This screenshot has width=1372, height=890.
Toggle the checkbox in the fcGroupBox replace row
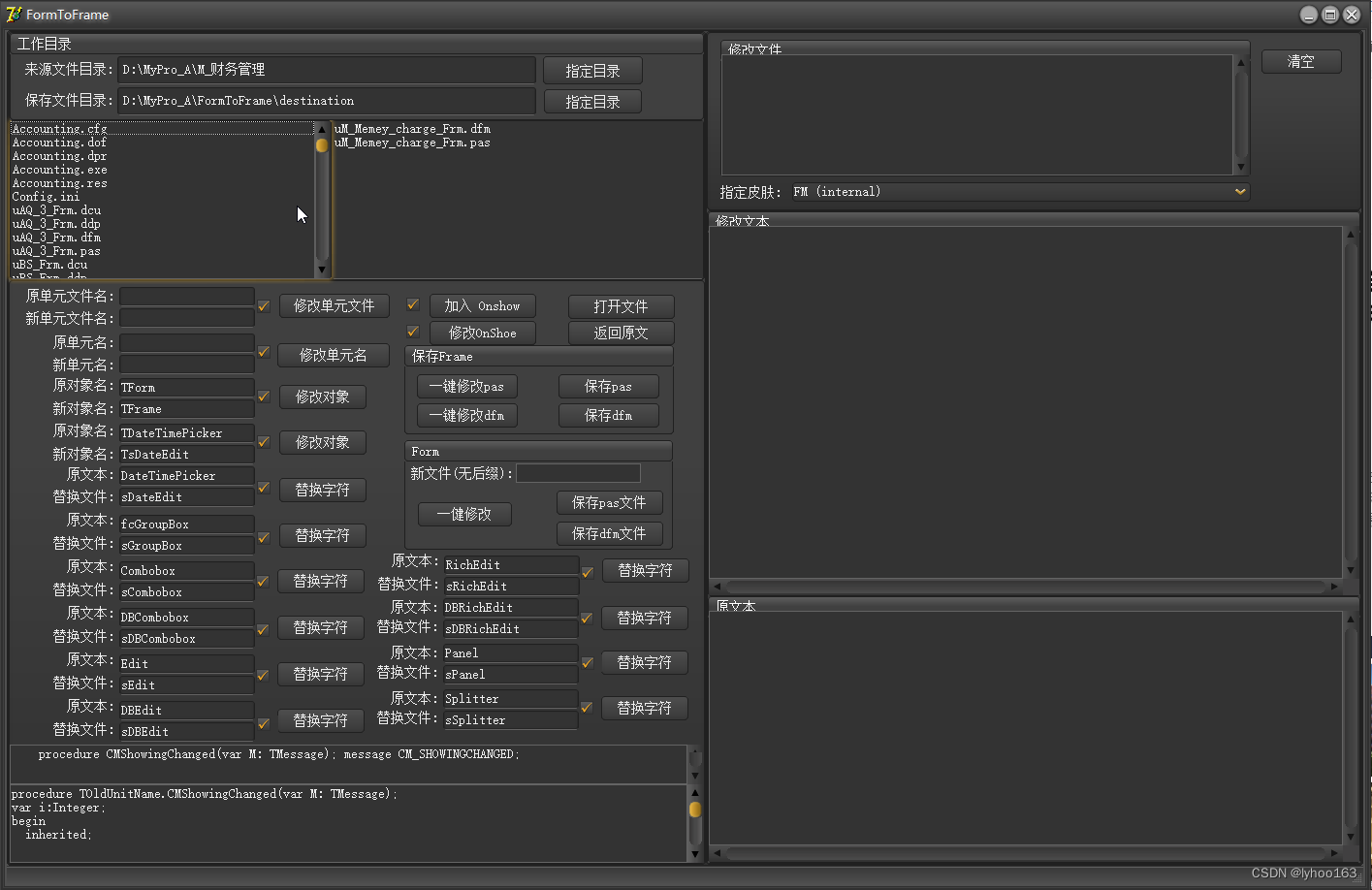(x=263, y=537)
